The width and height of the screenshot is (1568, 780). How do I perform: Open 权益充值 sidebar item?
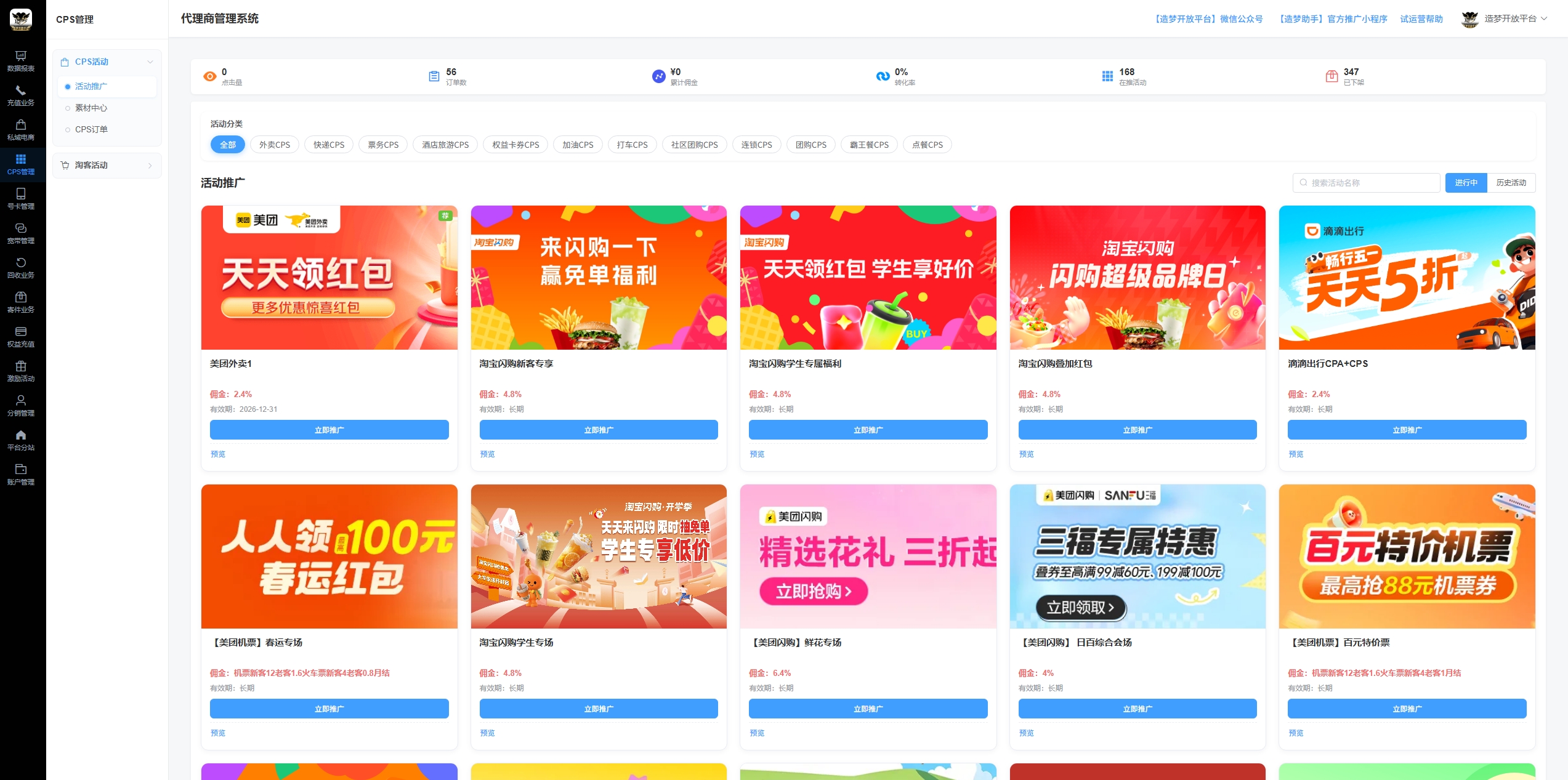click(21, 337)
